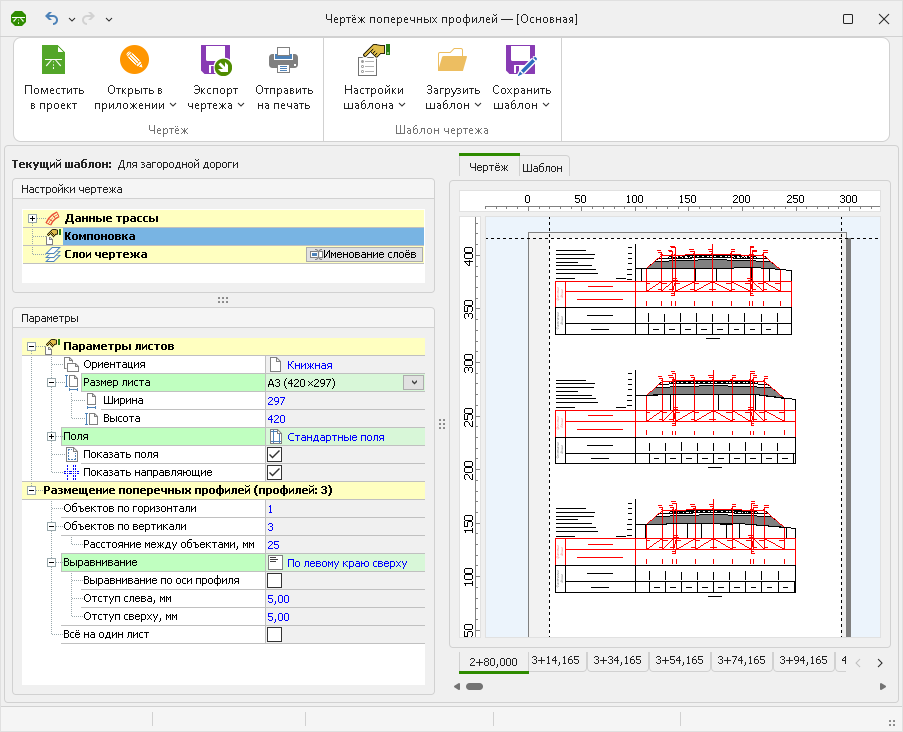
Task: Uncheck the Показать поля checkbox
Action: pos(274,455)
